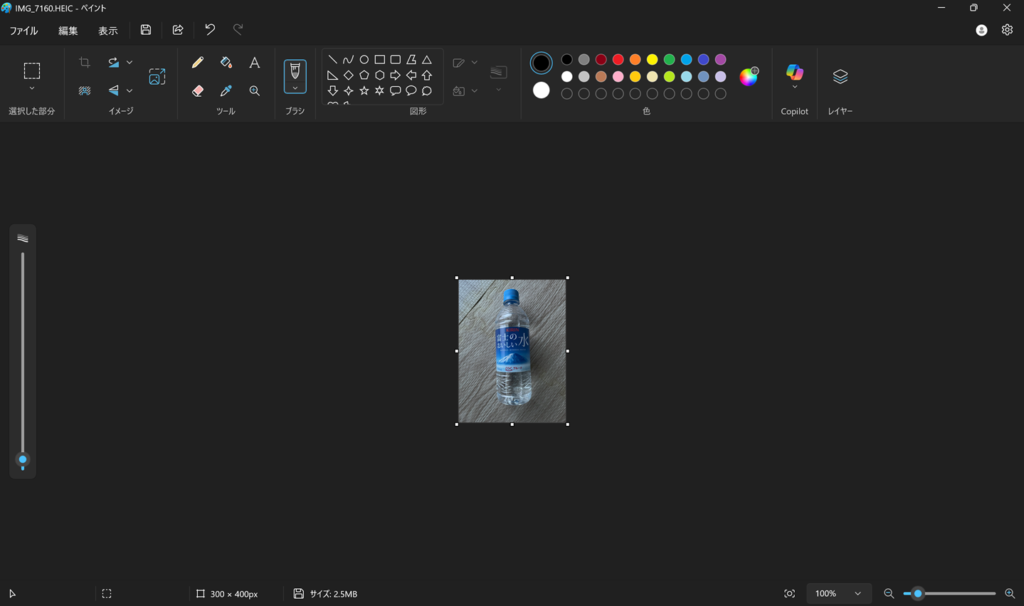Select the Pentagon shape
Image resolution: width=1024 pixels, height=606 pixels.
pos(364,75)
